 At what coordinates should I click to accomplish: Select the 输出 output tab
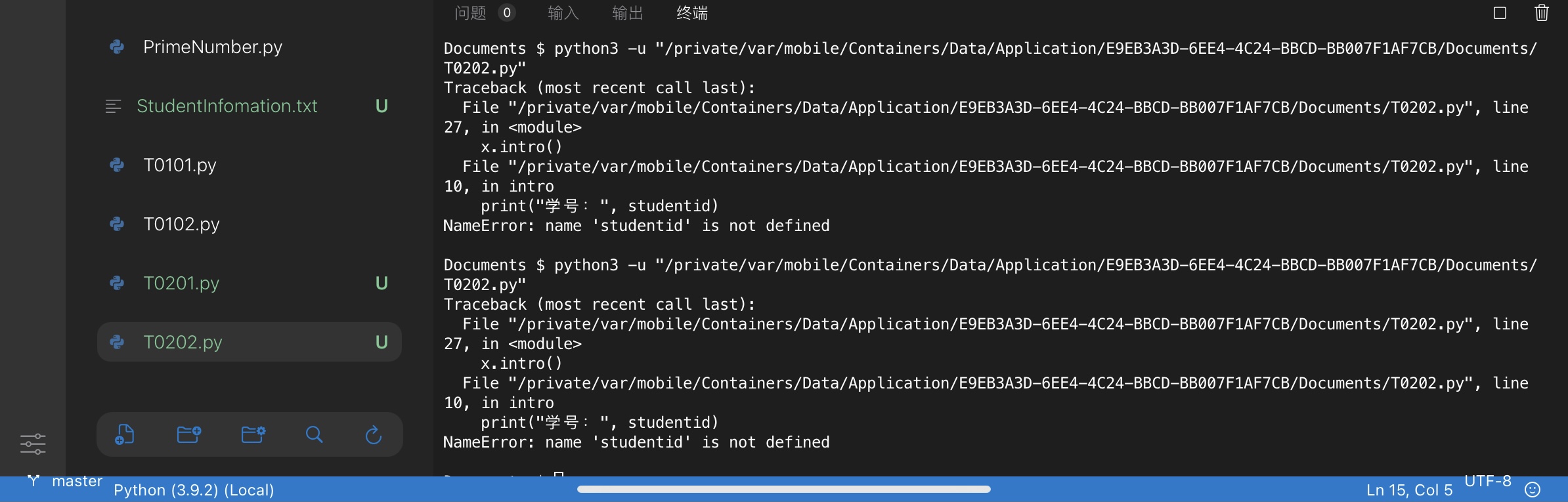pos(627,13)
